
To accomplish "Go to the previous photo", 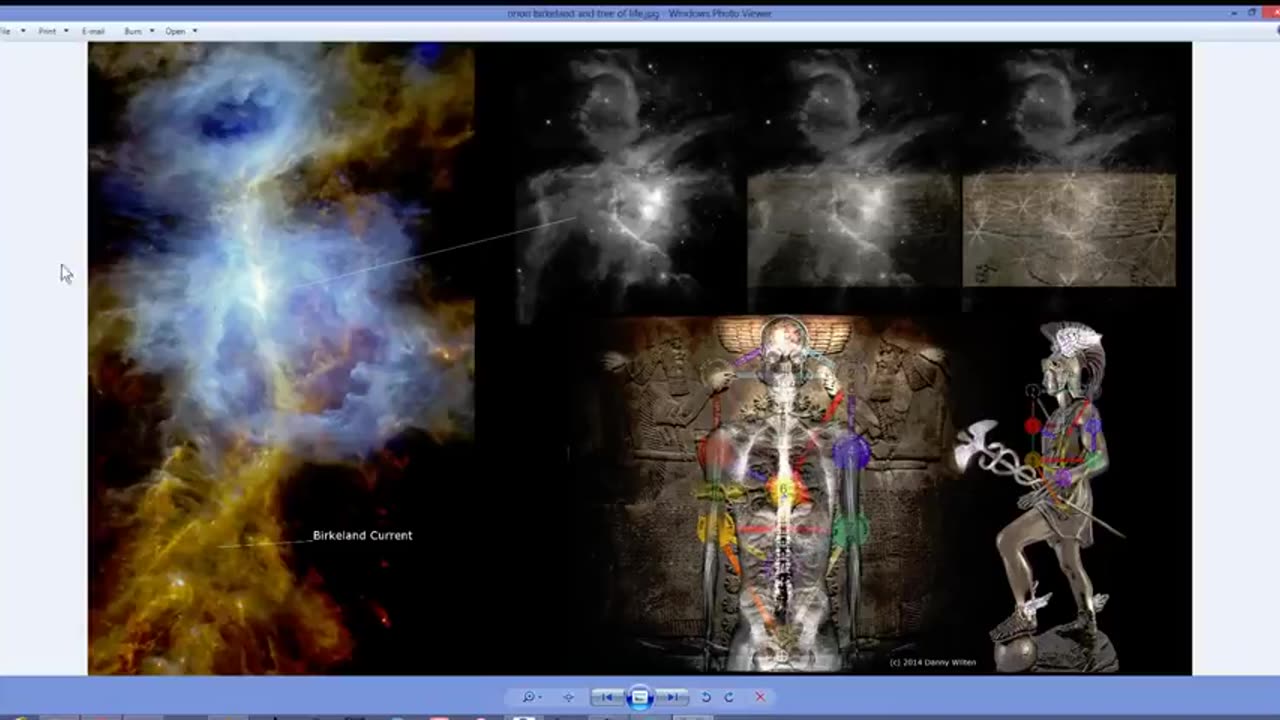I will click(x=606, y=697).
